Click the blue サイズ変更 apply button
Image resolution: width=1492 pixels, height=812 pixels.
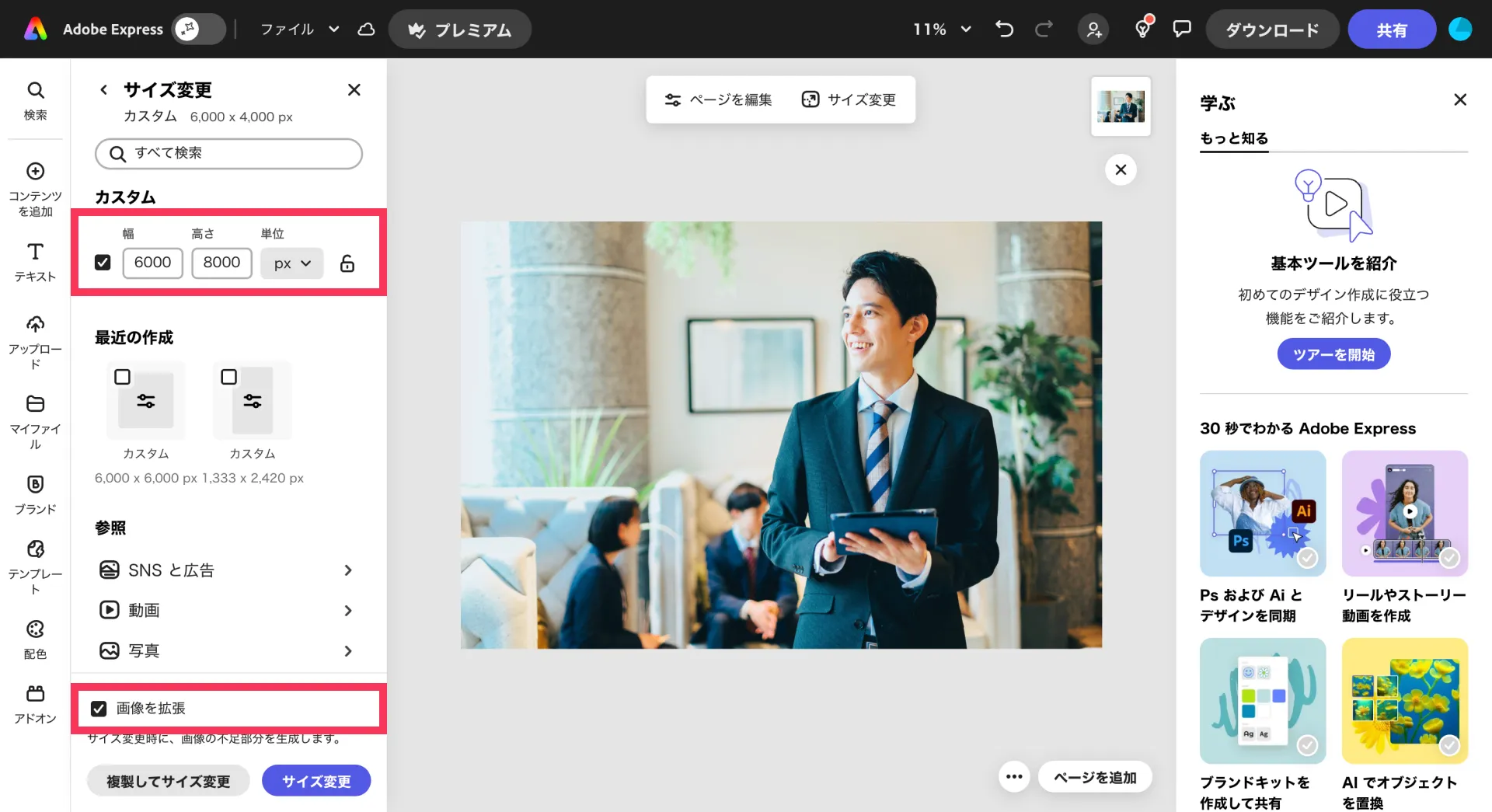(x=315, y=781)
